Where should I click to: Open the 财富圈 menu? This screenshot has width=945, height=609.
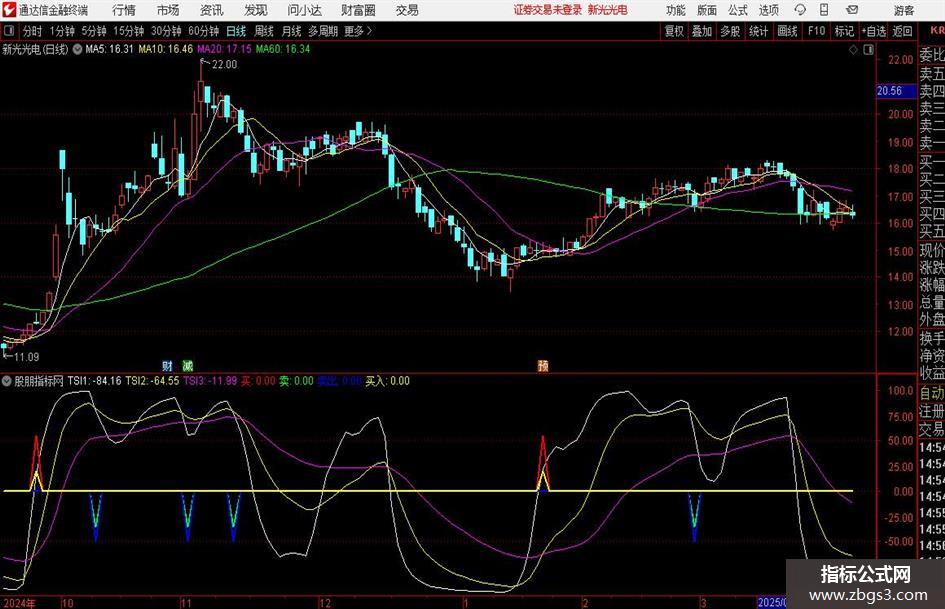click(x=358, y=10)
